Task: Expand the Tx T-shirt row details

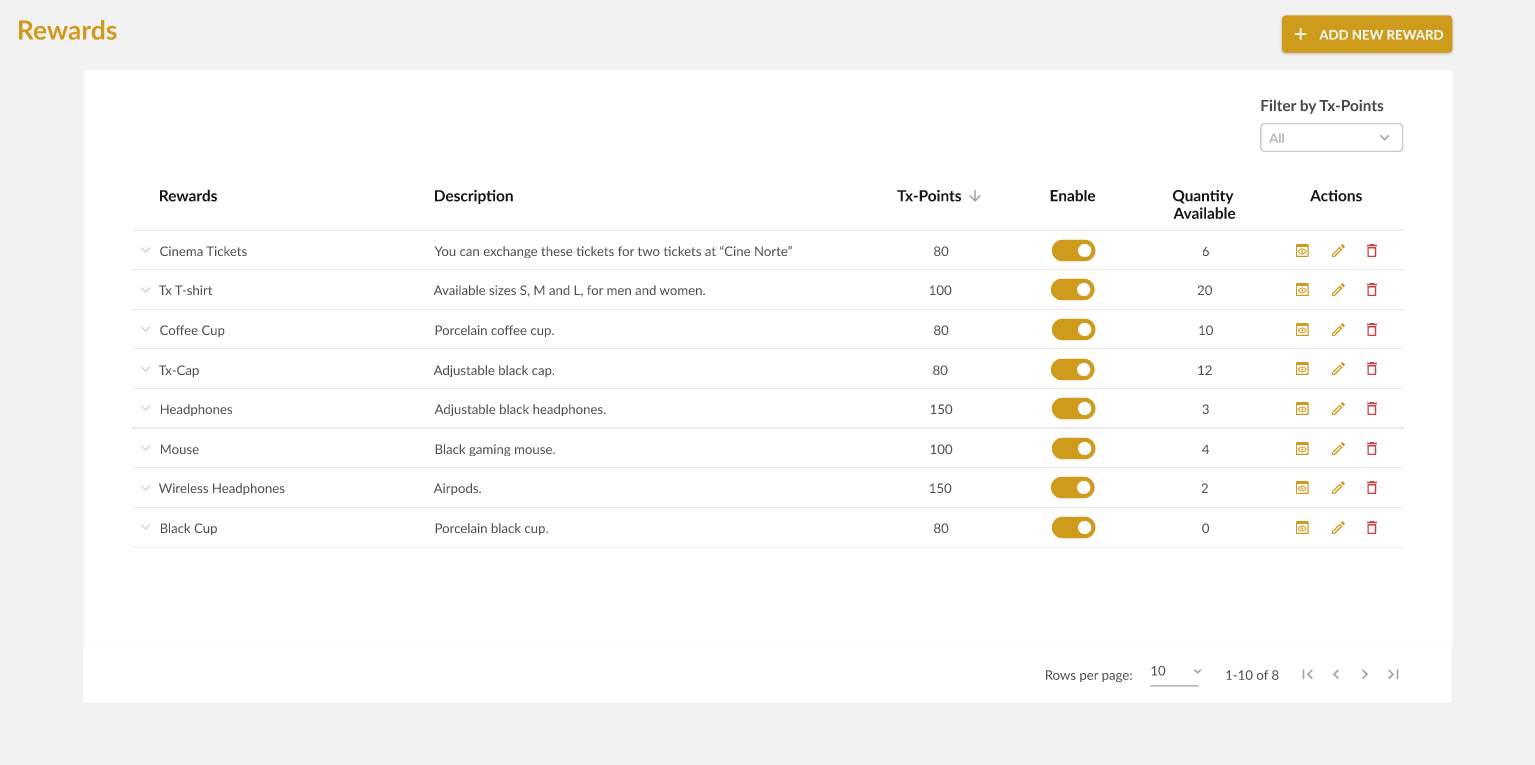Action: 145,290
